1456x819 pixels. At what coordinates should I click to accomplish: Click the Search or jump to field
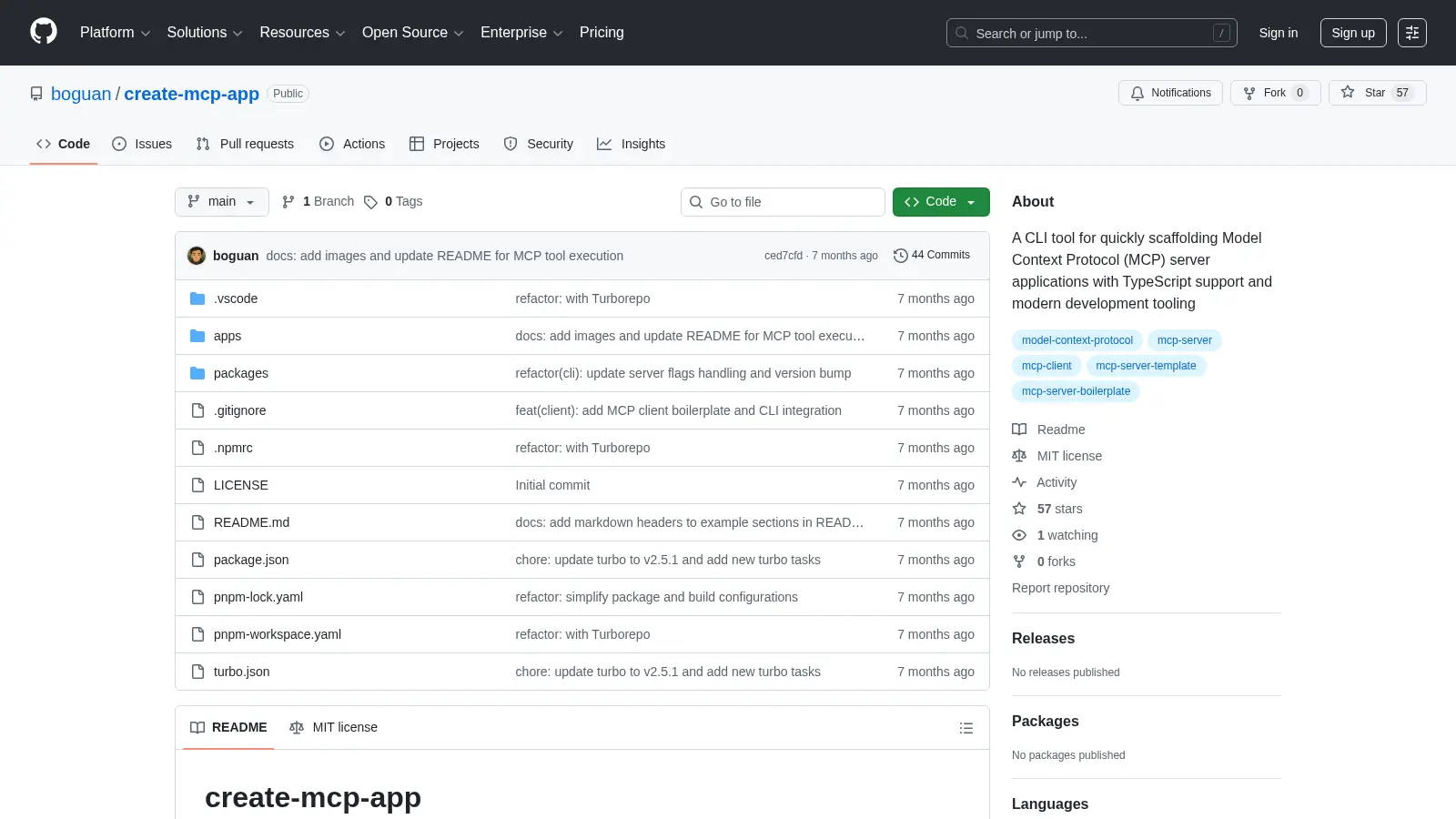[x=1092, y=33]
